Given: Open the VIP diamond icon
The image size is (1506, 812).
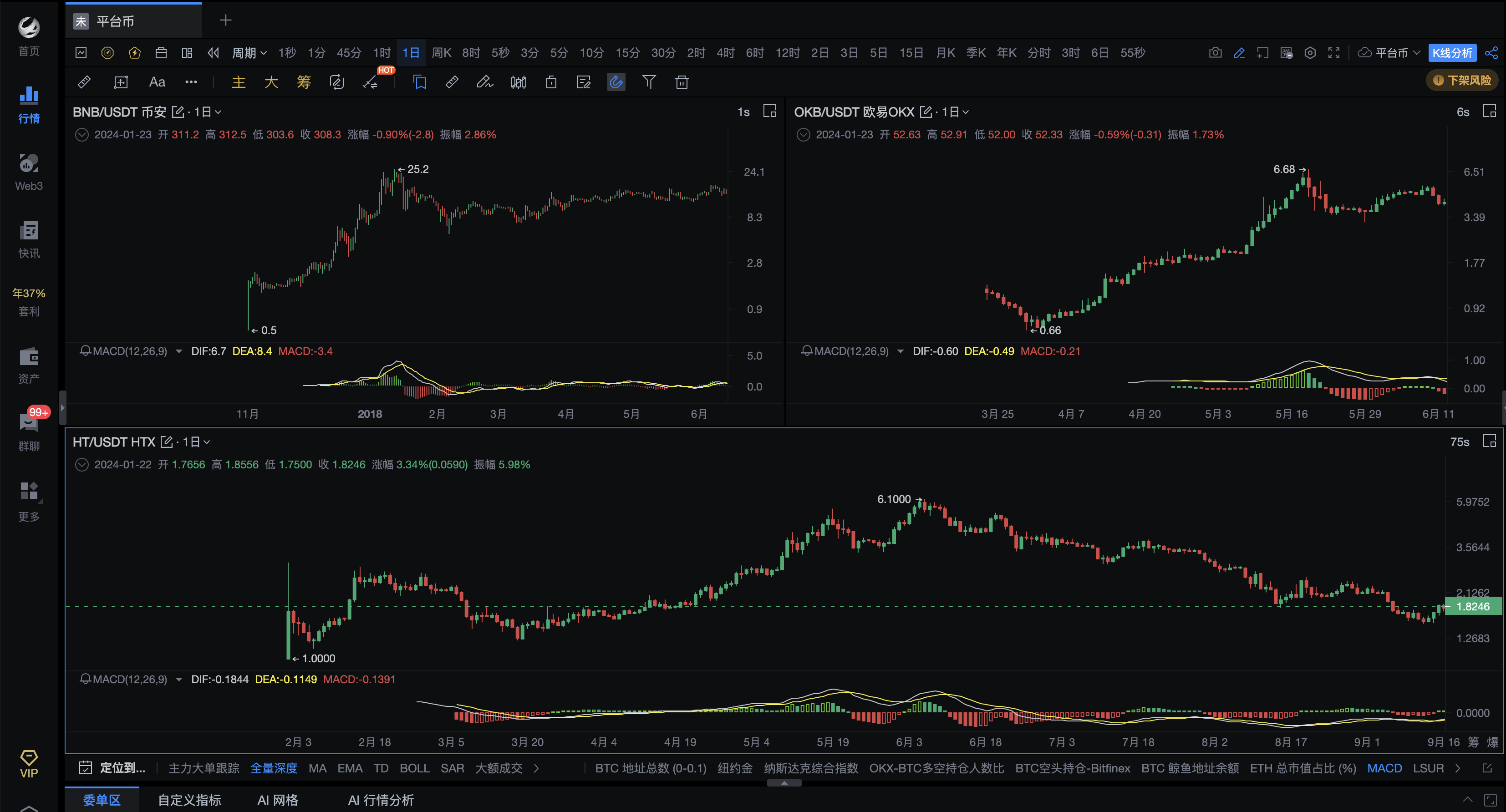Looking at the screenshot, I should tap(29, 763).
